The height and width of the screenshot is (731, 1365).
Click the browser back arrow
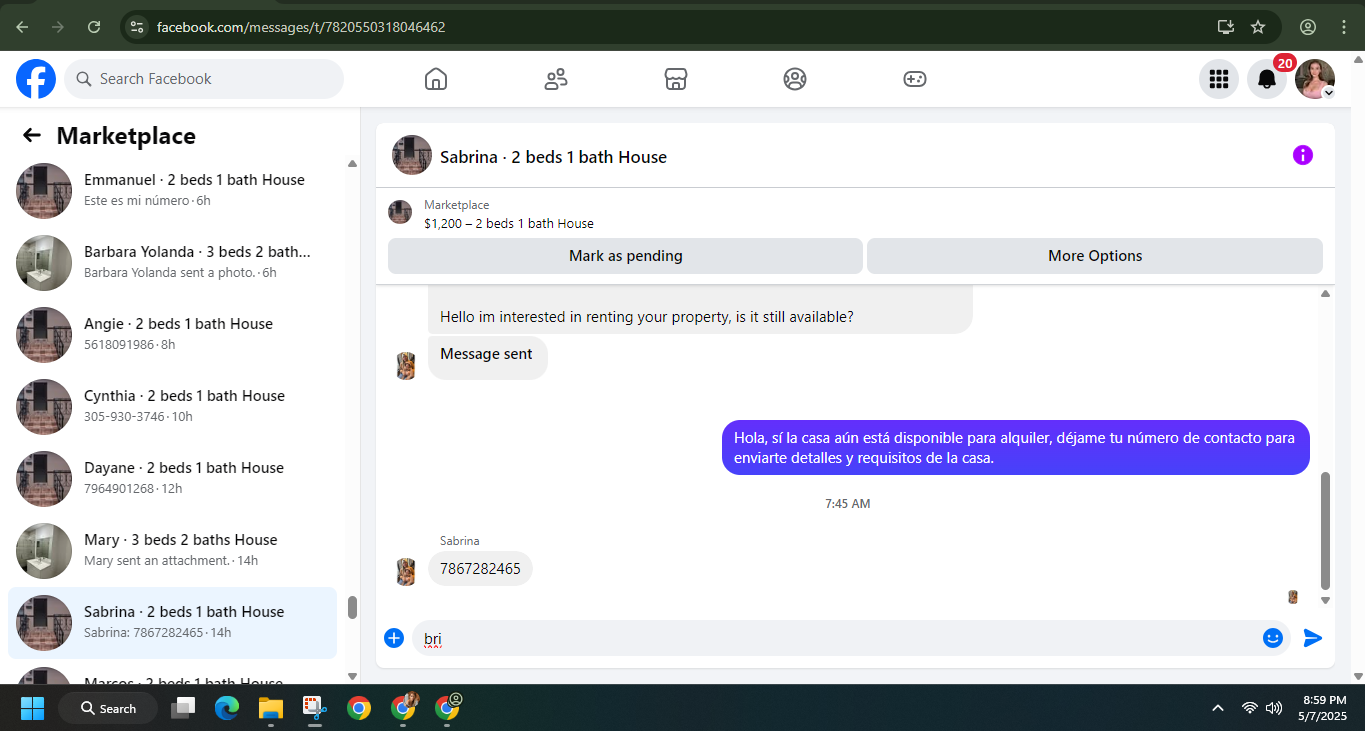coord(22,27)
